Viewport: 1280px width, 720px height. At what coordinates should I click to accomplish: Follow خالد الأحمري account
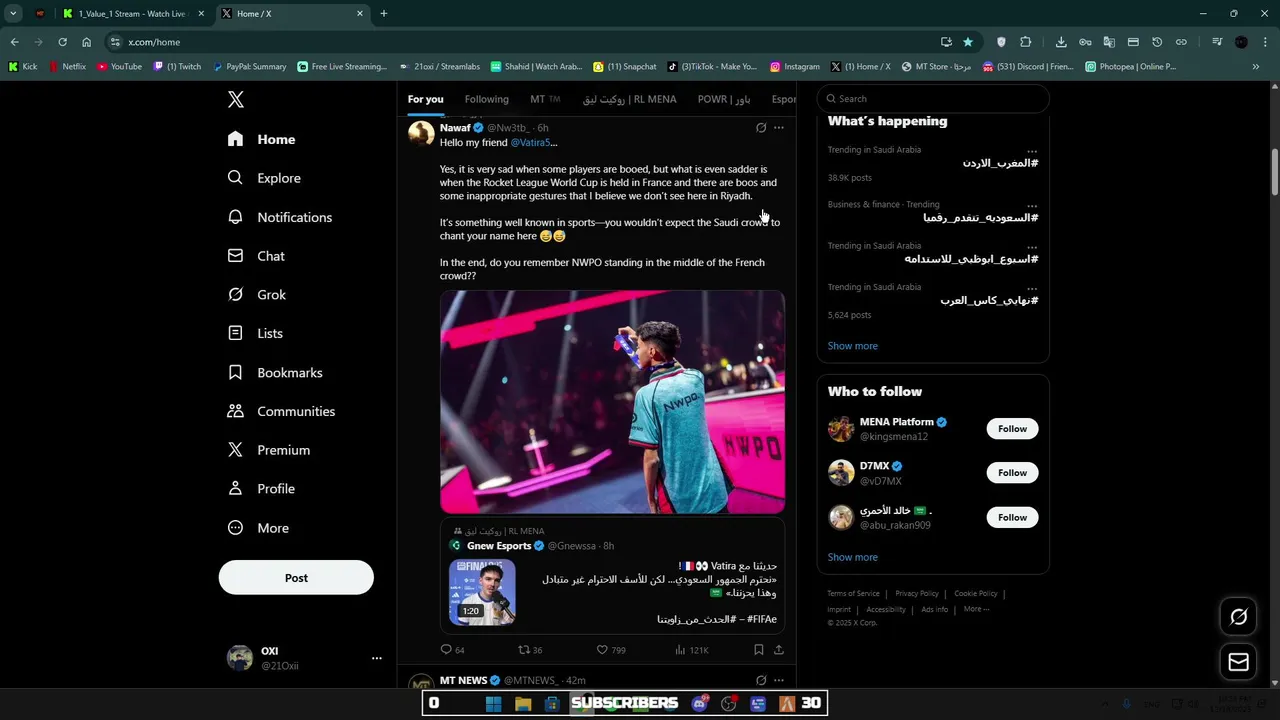point(1012,517)
